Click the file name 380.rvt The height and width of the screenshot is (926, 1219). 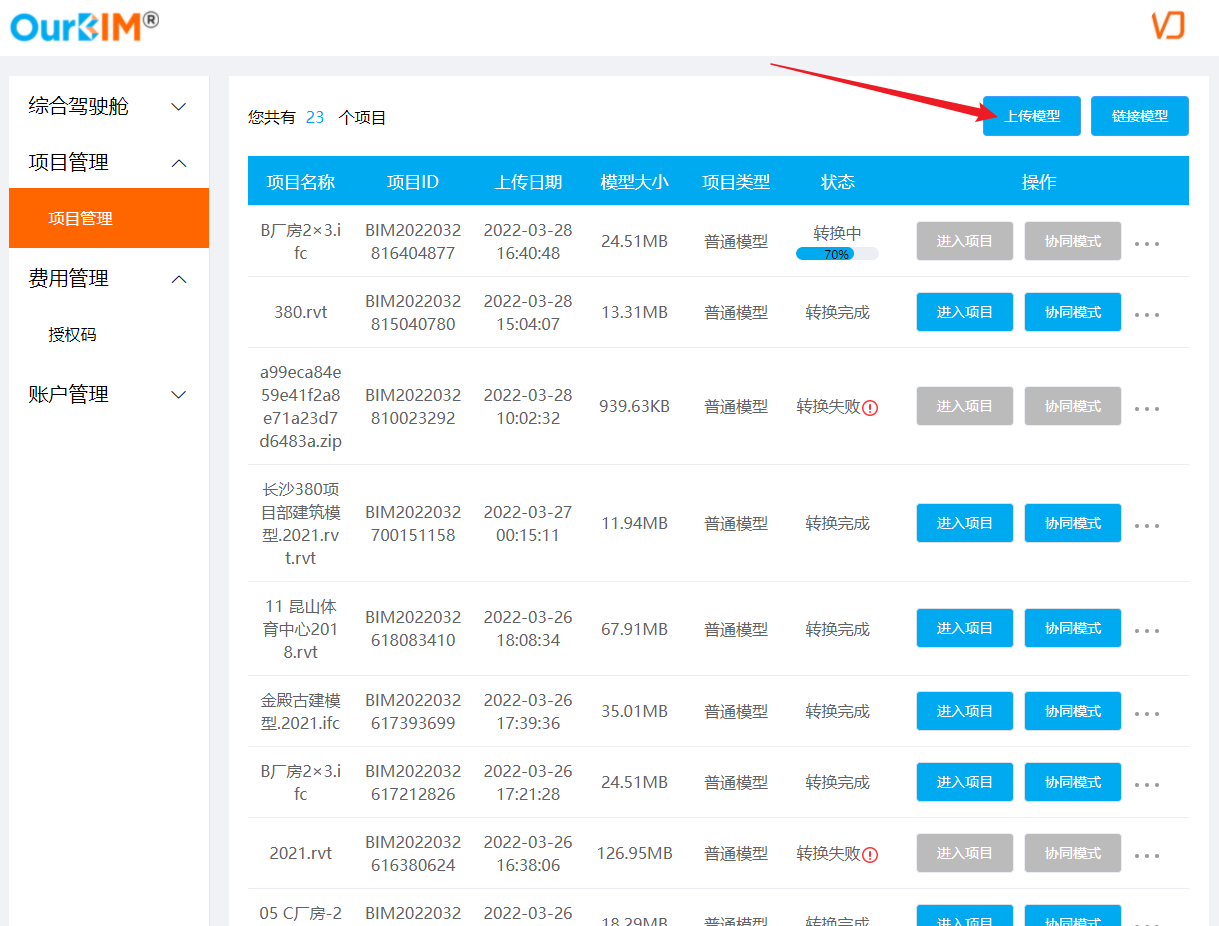click(x=301, y=312)
